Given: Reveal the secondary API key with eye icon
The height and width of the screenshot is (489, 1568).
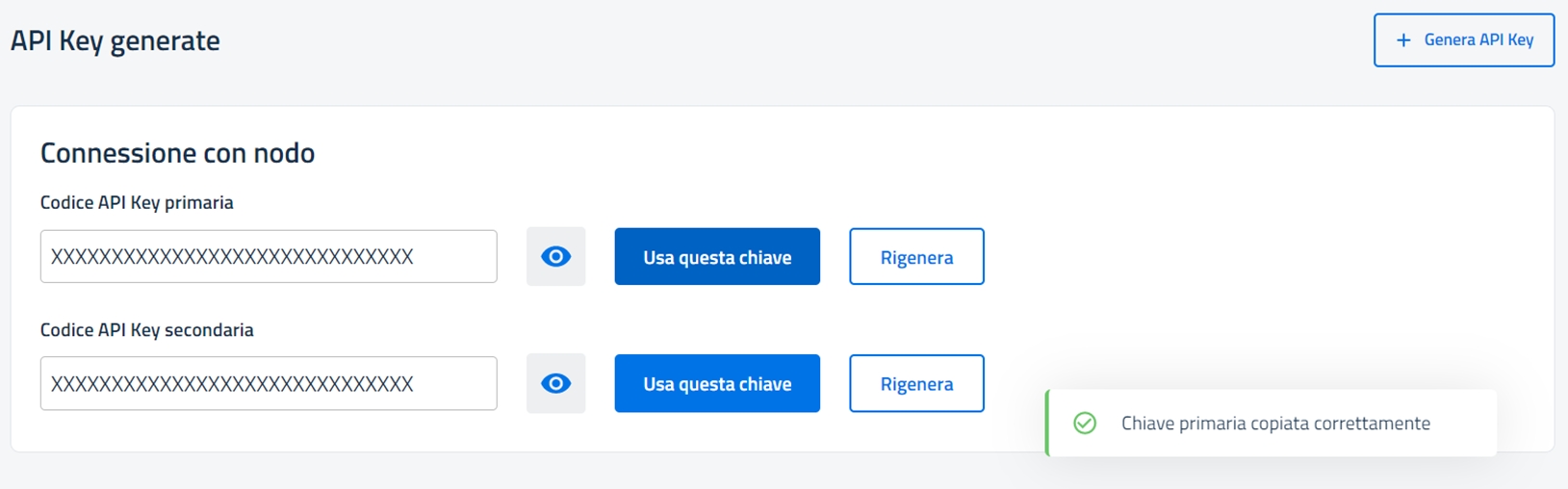Looking at the screenshot, I should 555,384.
